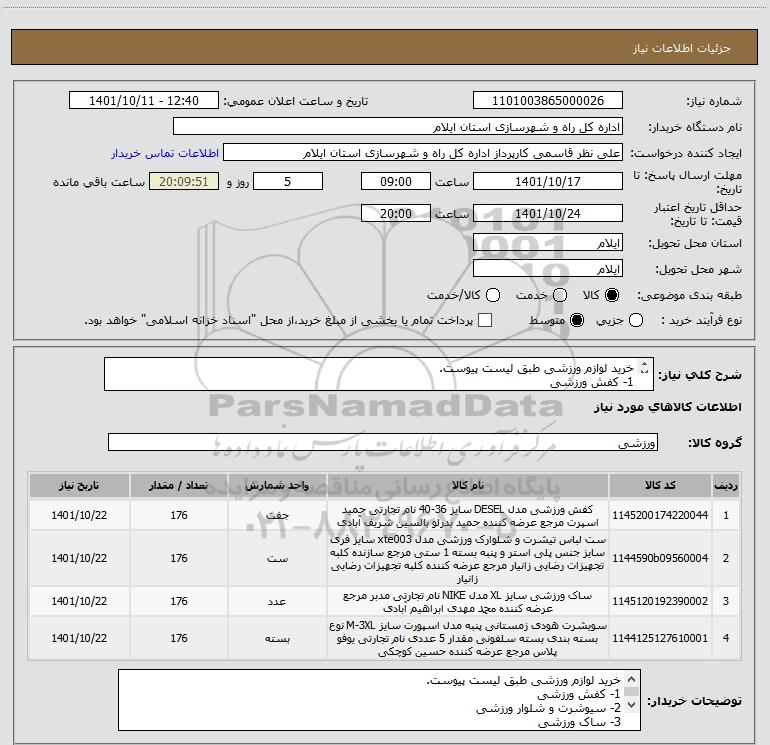Click the row 1 quantity 176
The image size is (770, 745).
[x=179, y=515]
